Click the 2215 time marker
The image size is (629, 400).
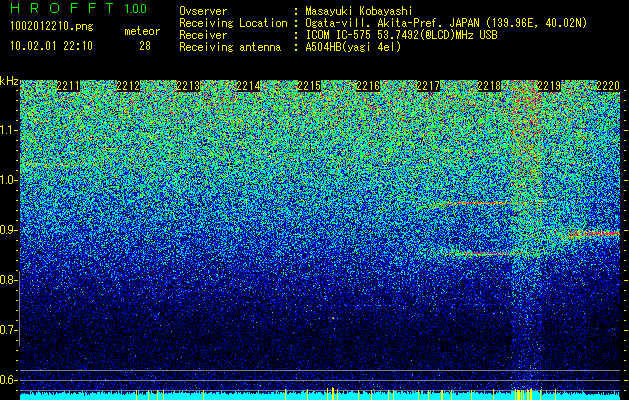pos(309,86)
